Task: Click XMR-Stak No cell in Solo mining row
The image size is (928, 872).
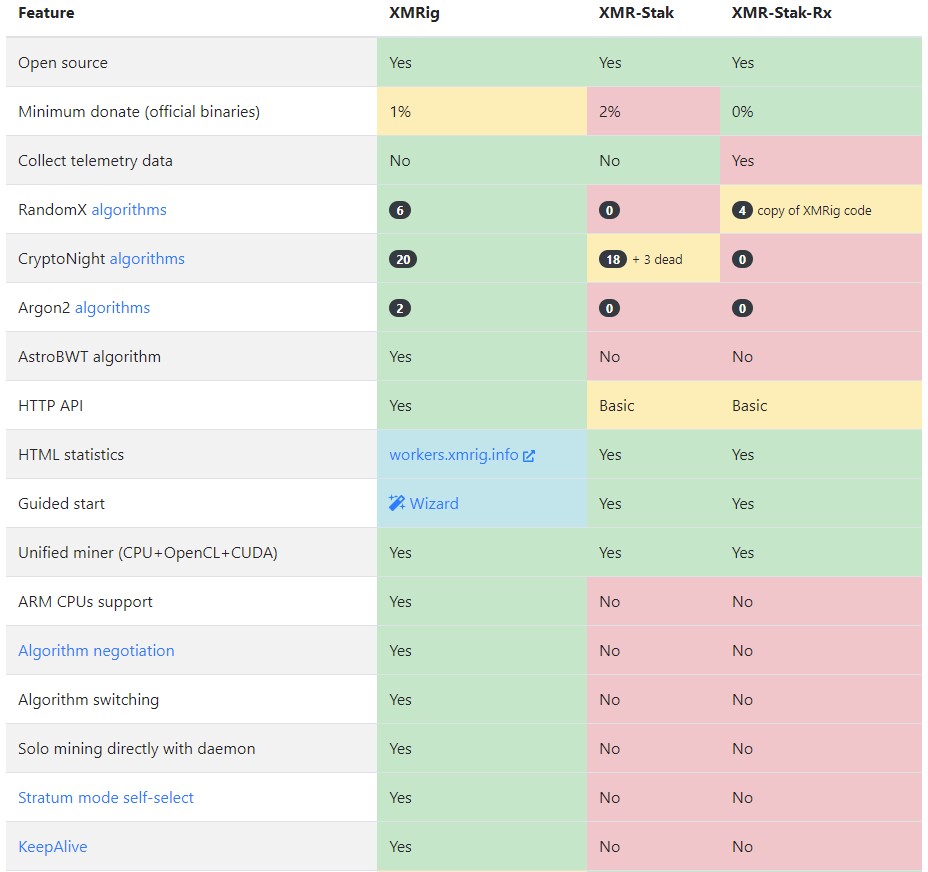Action: pos(653,748)
